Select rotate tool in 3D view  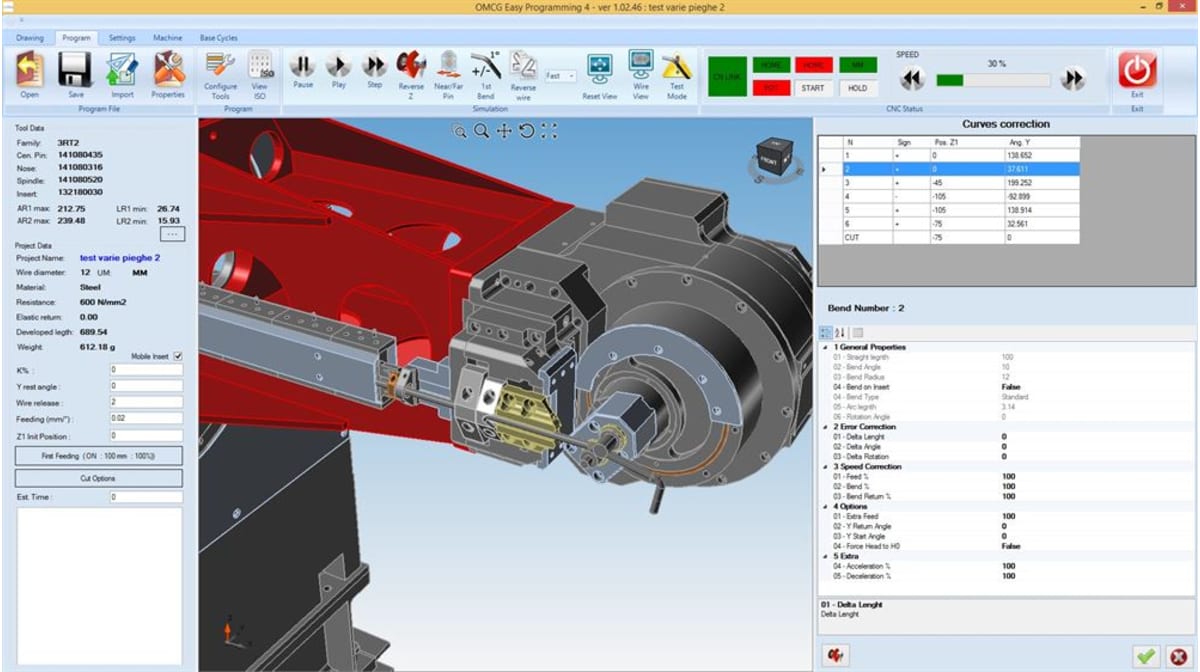[x=526, y=131]
